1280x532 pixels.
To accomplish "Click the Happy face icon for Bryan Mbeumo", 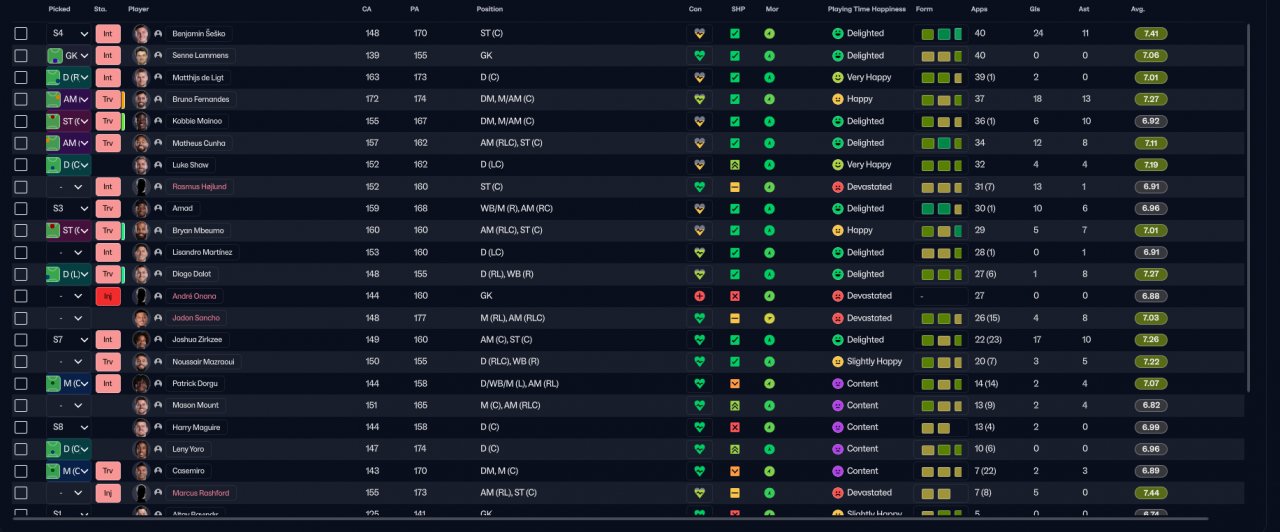I will (838, 230).
